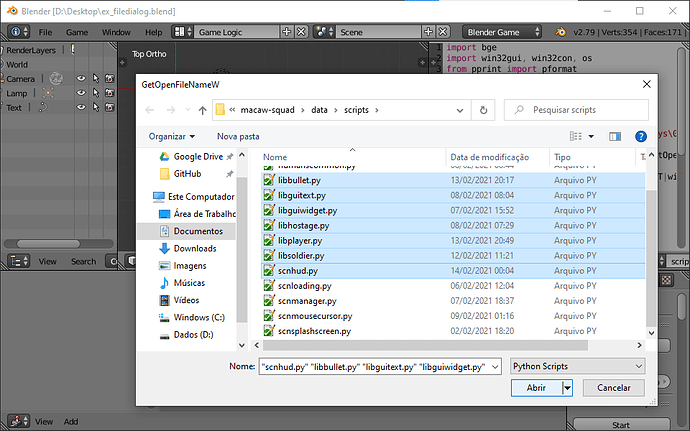The image size is (690, 431).
Task: Select Músicas in navigation pane
Action: [189, 283]
